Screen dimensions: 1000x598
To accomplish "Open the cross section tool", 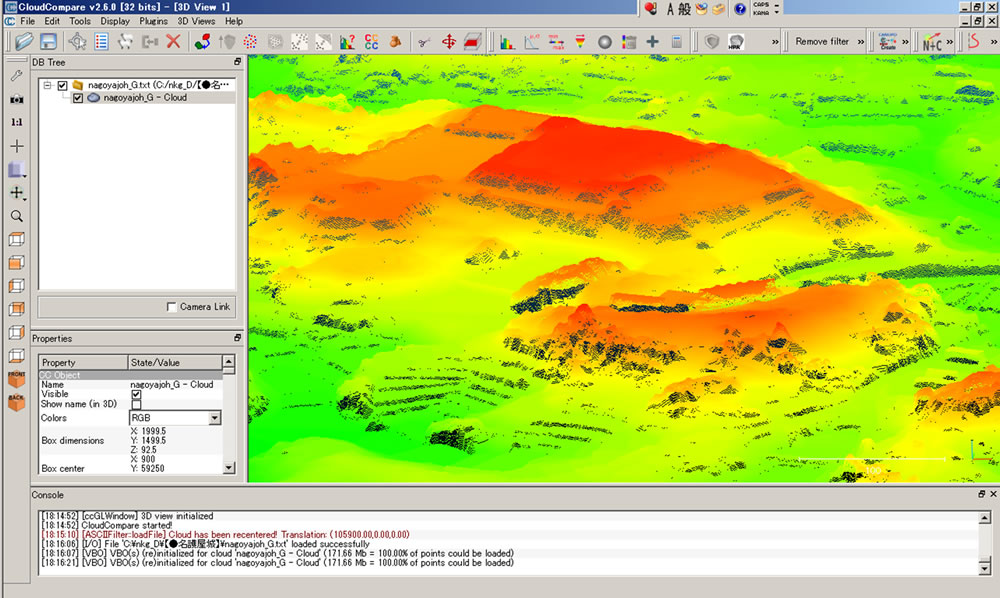I will click(x=473, y=42).
